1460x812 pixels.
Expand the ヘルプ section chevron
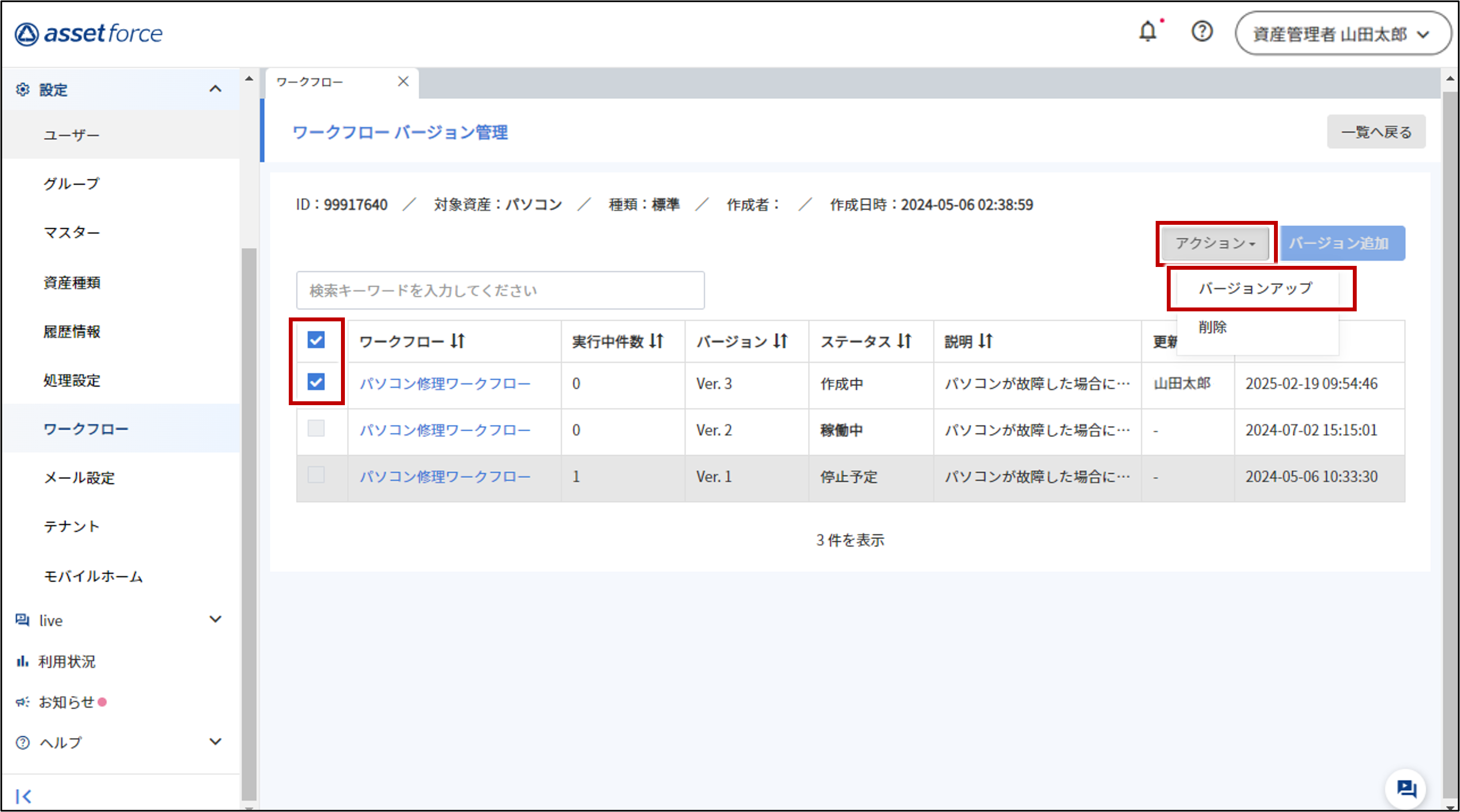pos(215,742)
